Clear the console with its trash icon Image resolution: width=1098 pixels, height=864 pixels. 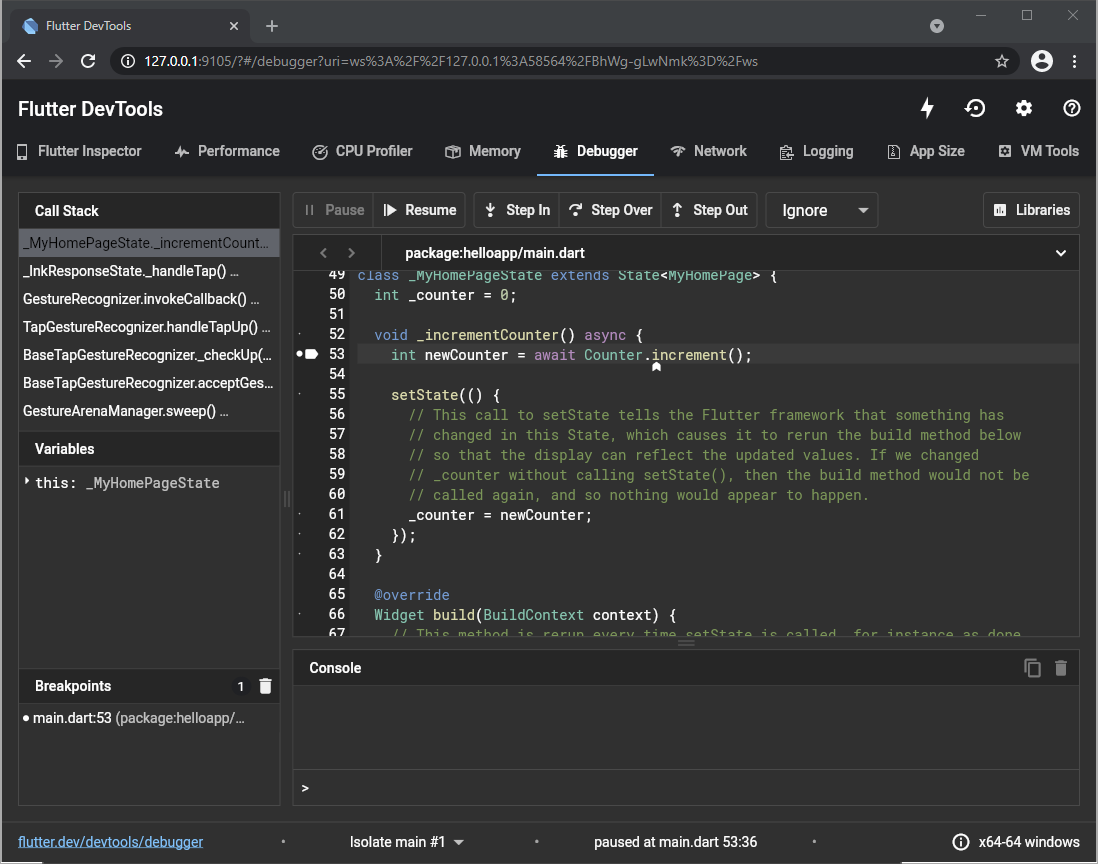(x=1061, y=668)
